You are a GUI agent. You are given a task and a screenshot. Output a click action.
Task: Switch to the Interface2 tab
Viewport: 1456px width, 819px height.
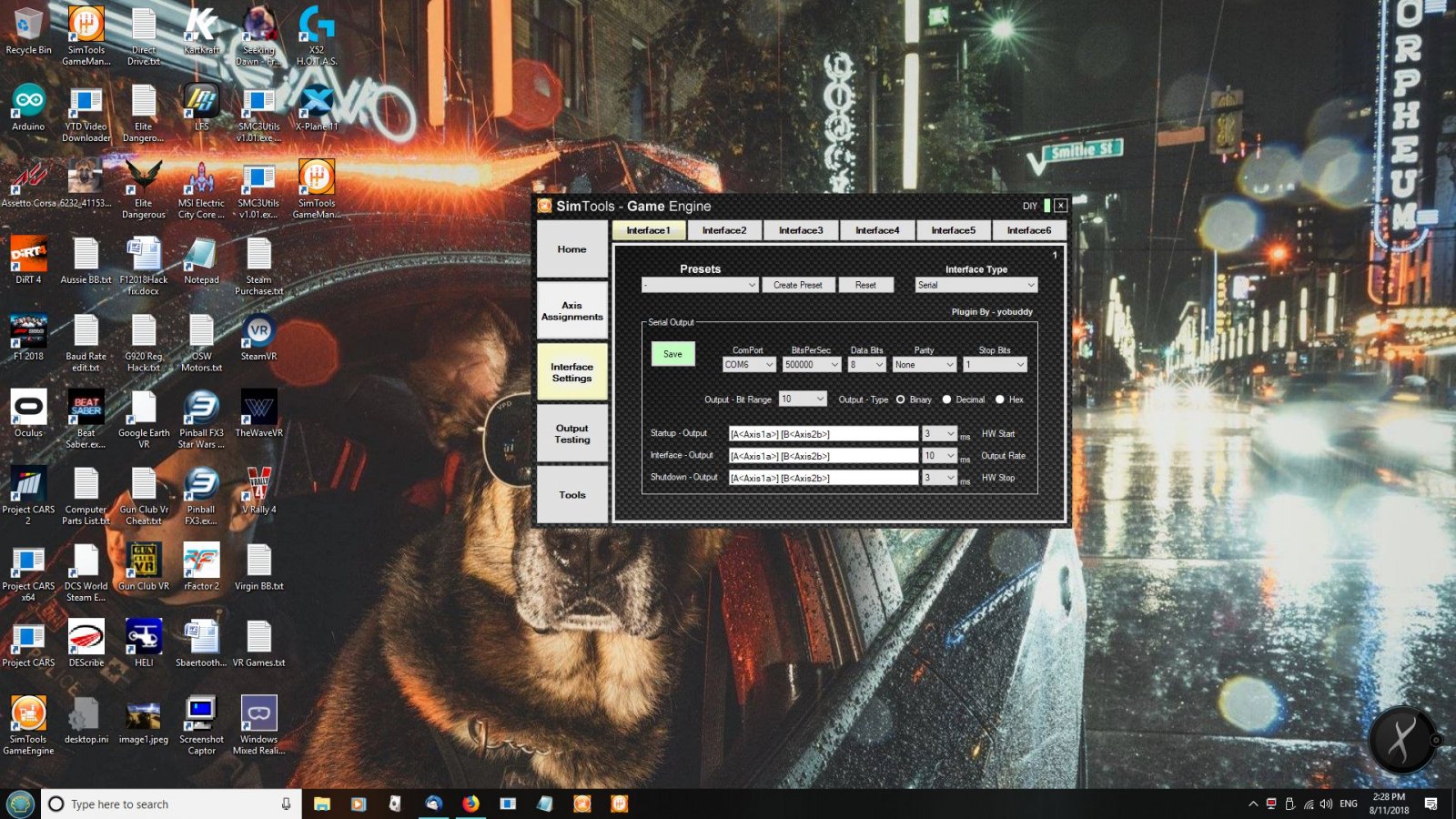pos(724,230)
